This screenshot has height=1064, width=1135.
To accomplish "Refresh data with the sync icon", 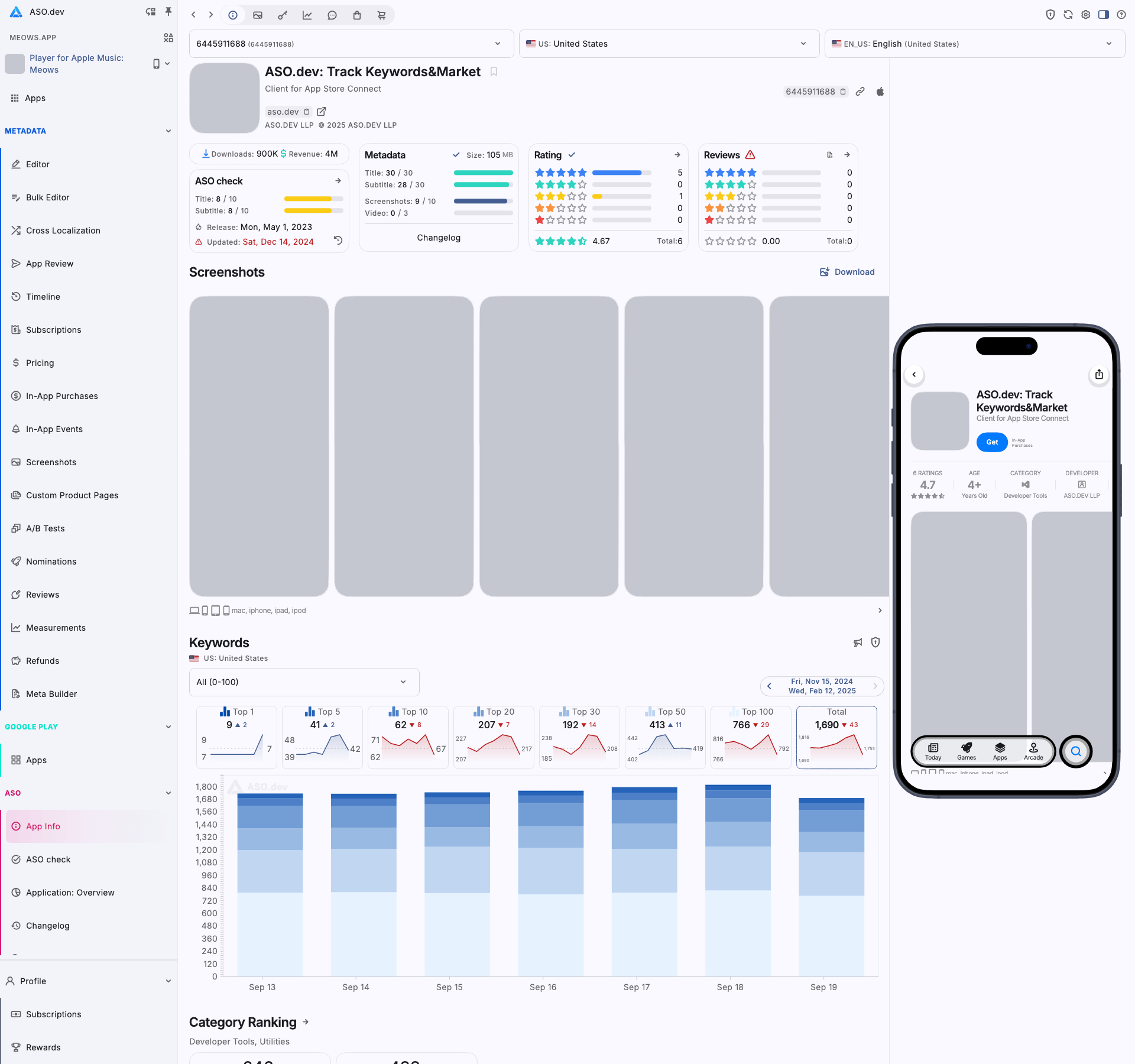I will 1068,15.
